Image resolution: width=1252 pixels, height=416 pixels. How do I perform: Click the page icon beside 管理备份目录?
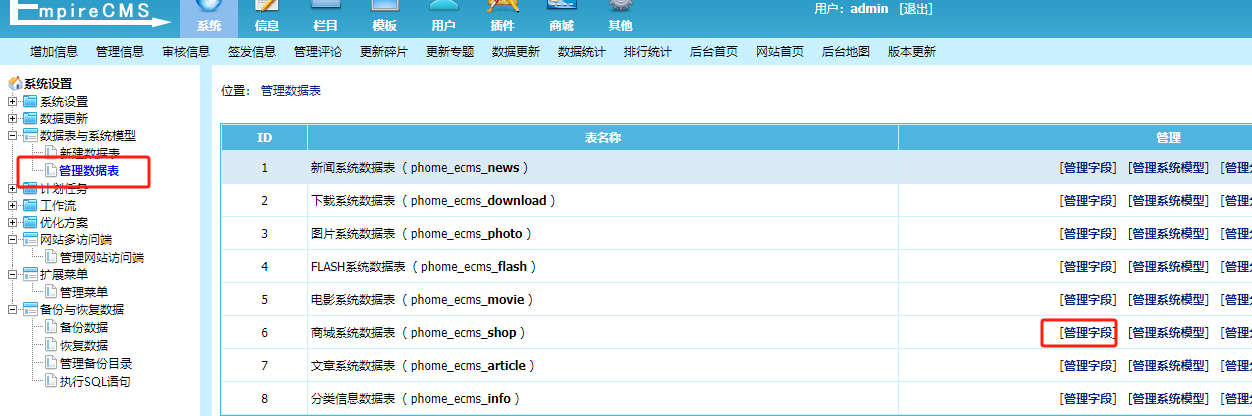51,363
